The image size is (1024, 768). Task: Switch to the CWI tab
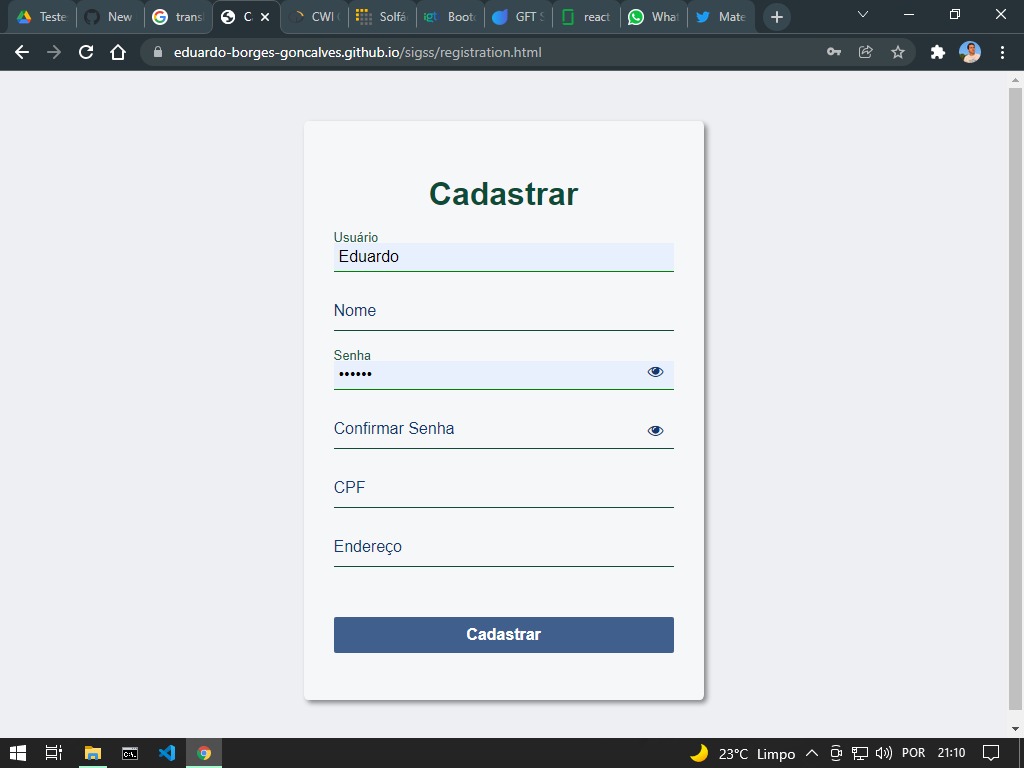pos(314,17)
